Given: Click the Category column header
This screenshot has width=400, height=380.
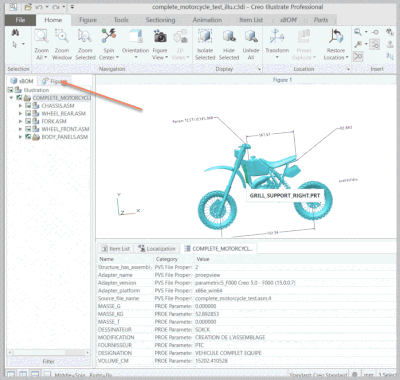Looking at the screenshot, I should [x=173, y=259].
